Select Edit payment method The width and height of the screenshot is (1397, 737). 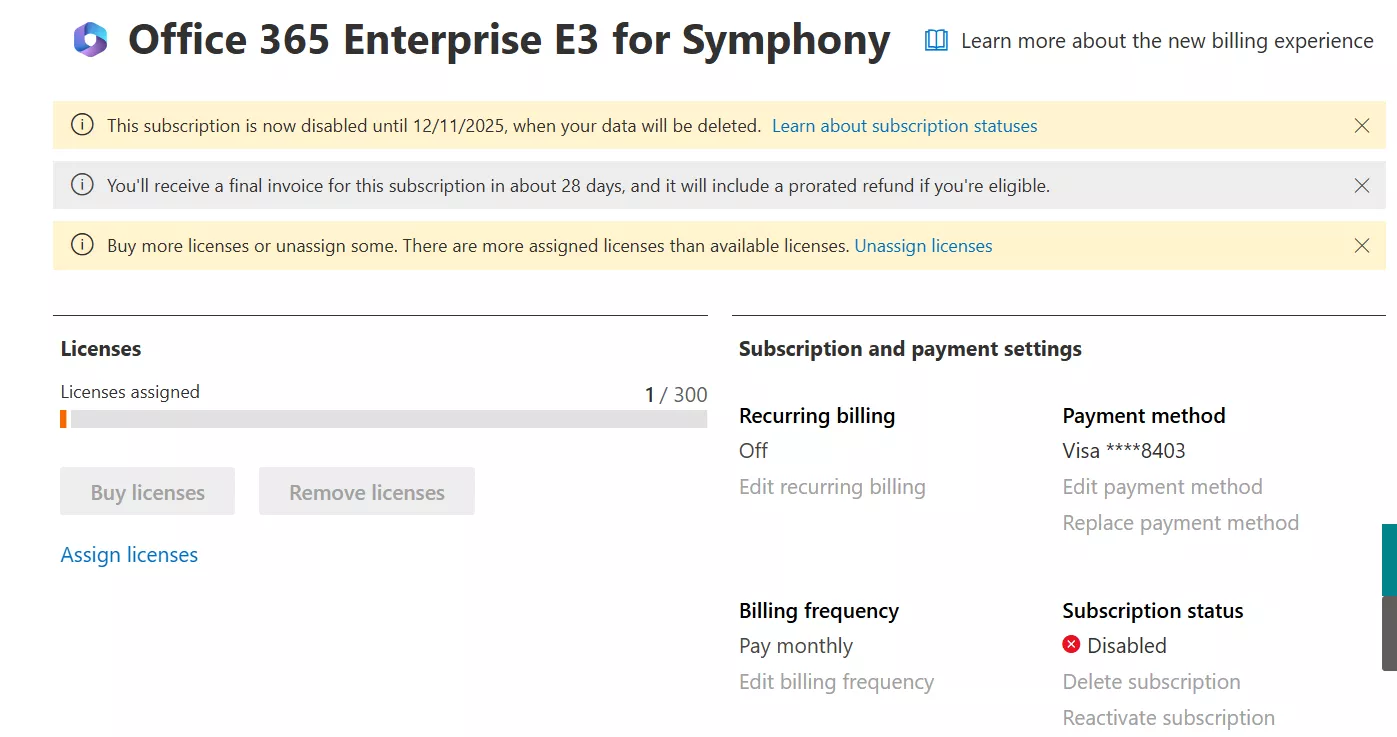coord(1162,487)
